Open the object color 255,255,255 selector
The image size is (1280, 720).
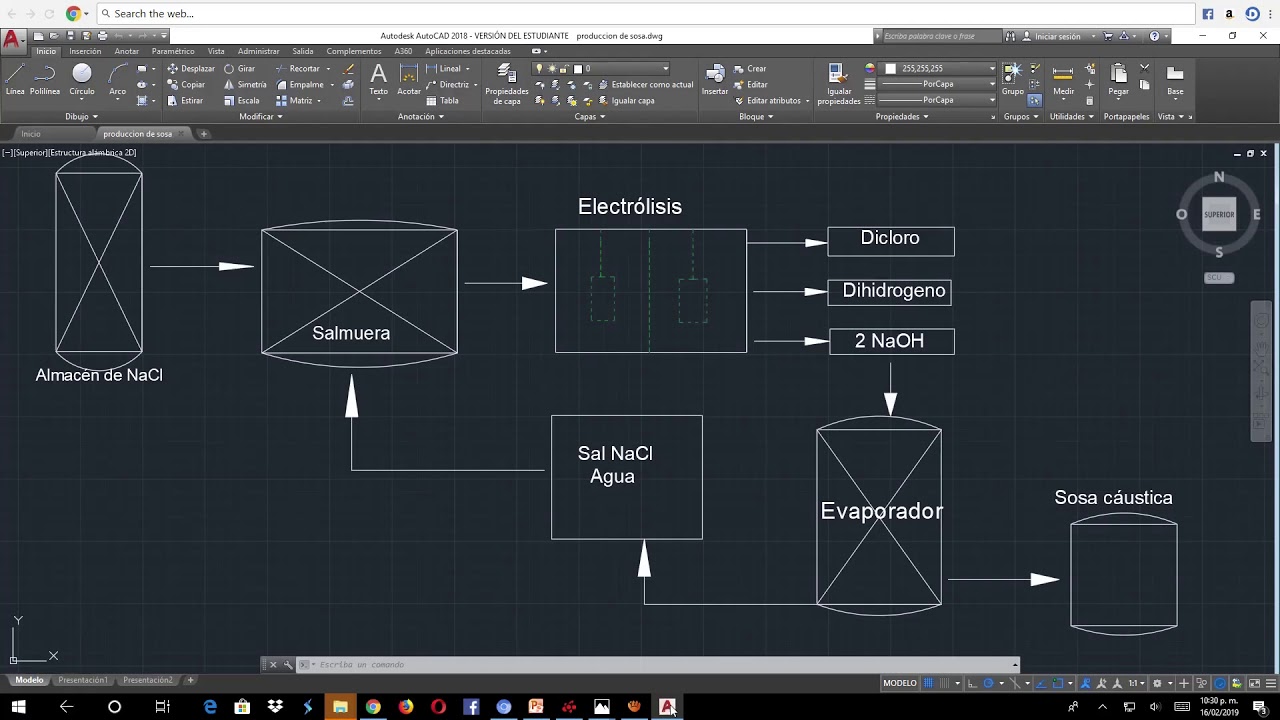937,69
